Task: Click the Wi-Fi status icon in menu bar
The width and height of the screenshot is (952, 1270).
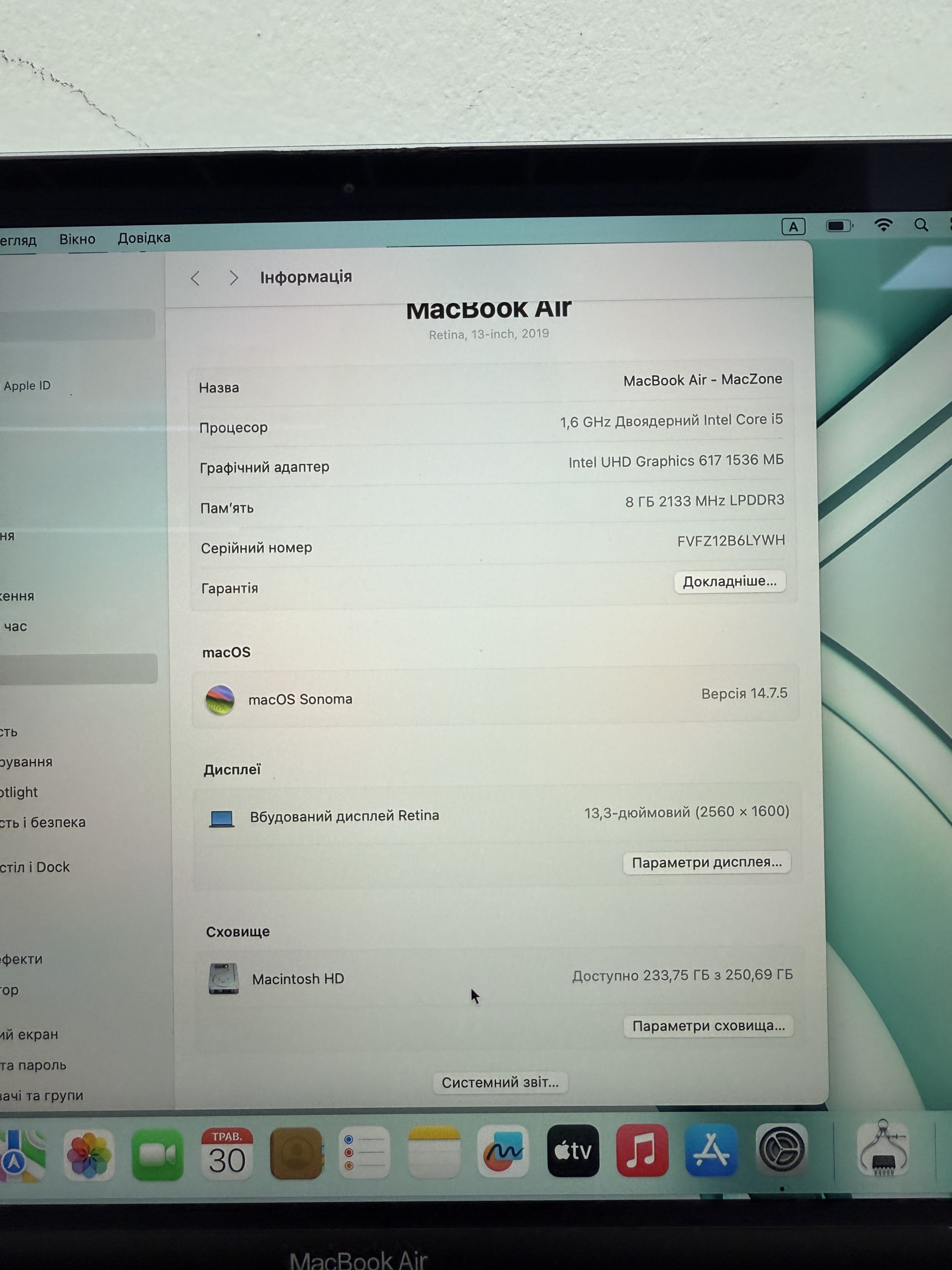Action: pos(884,225)
